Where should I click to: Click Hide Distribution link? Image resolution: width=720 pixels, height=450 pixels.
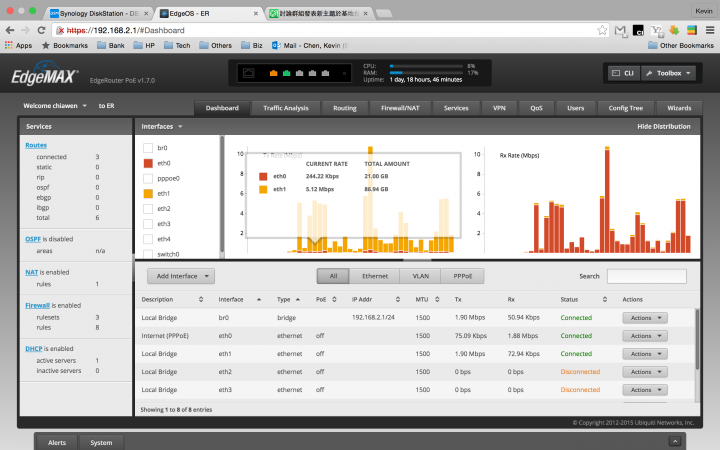click(664, 126)
